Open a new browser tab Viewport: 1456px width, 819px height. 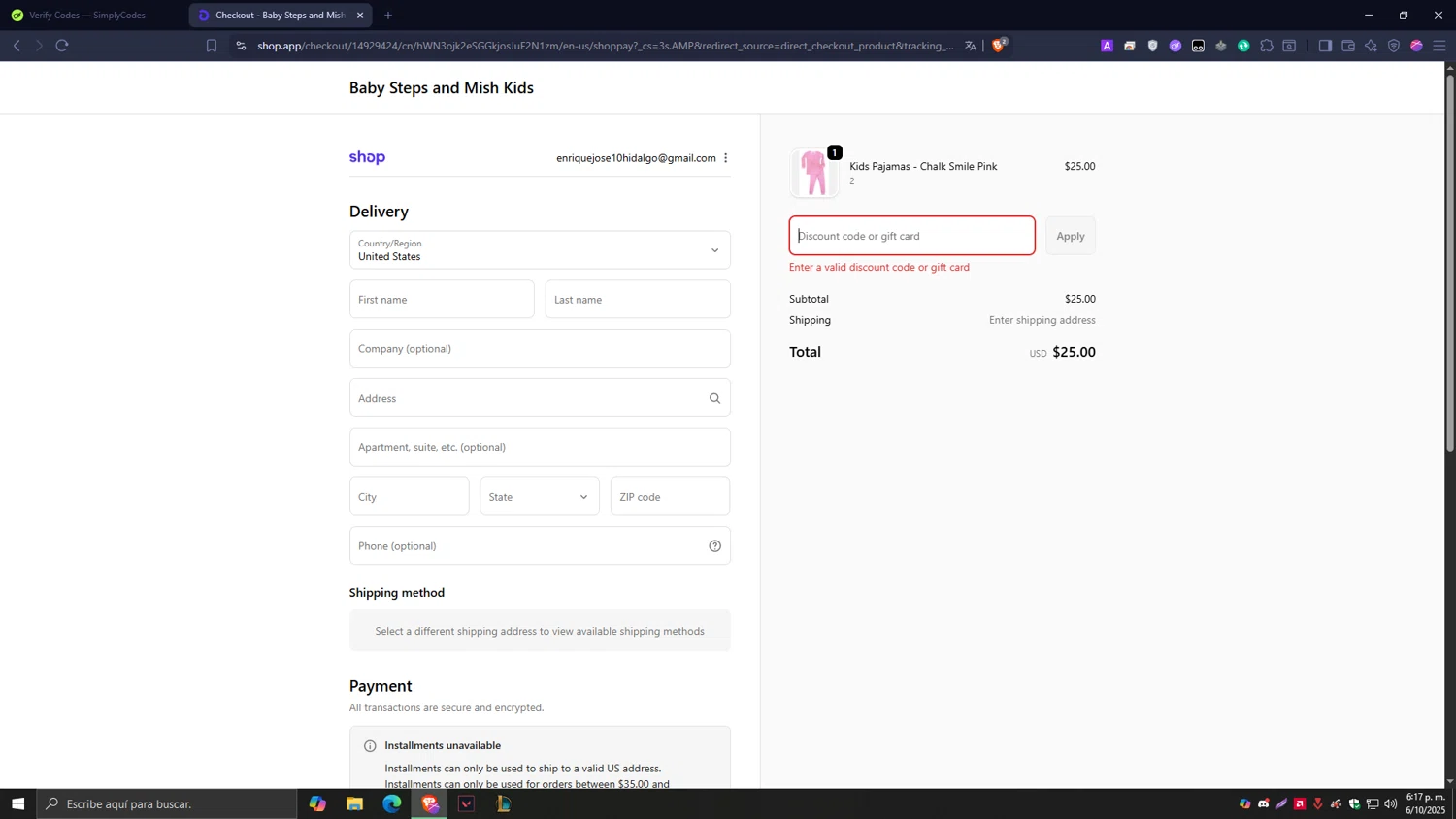[x=388, y=16]
